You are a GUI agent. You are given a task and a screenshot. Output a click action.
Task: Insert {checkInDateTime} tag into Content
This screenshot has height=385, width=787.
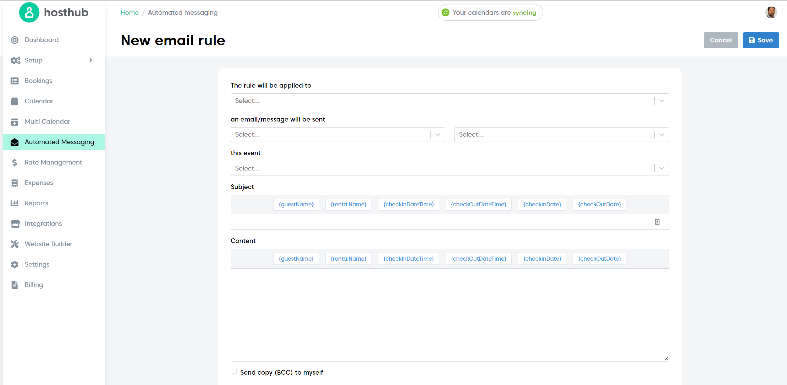409,259
